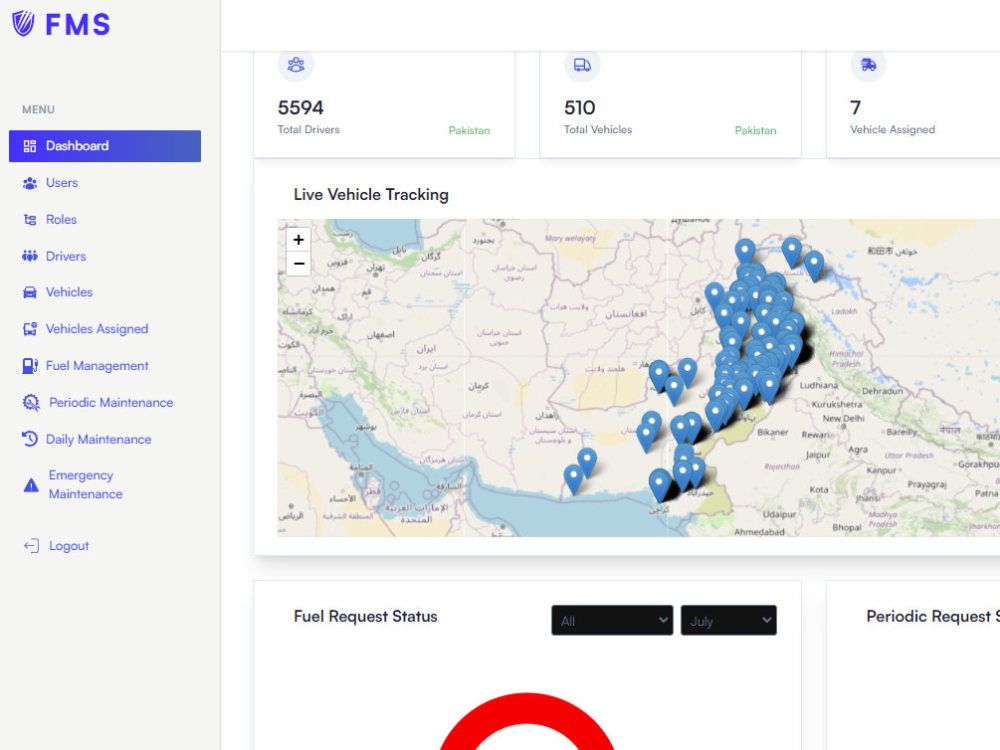Click the Vehicle Assigned label
Image resolution: width=1000 pixels, height=750 pixels.
coord(892,129)
